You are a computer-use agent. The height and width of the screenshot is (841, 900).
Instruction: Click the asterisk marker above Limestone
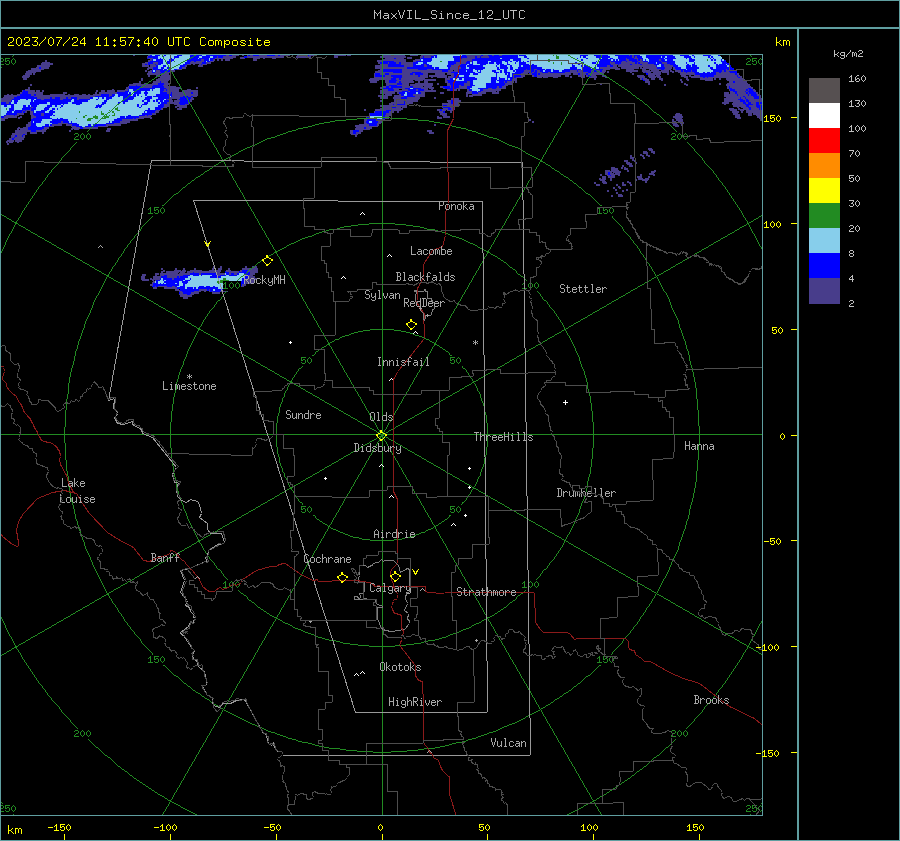(189, 377)
